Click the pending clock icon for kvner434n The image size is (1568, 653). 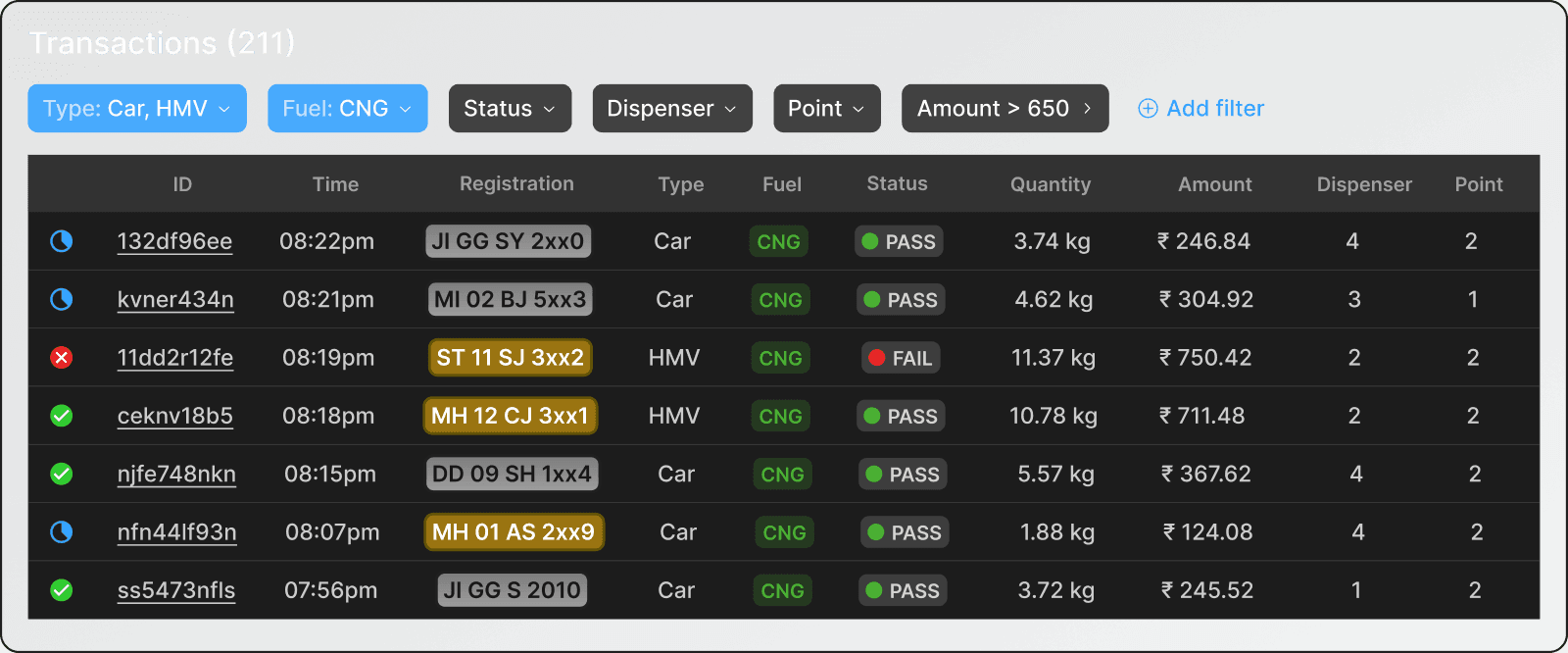(62, 299)
